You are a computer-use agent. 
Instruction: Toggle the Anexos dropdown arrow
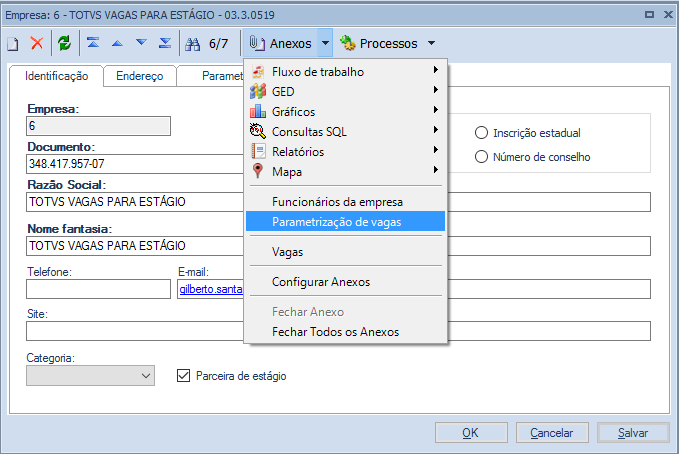tap(325, 43)
